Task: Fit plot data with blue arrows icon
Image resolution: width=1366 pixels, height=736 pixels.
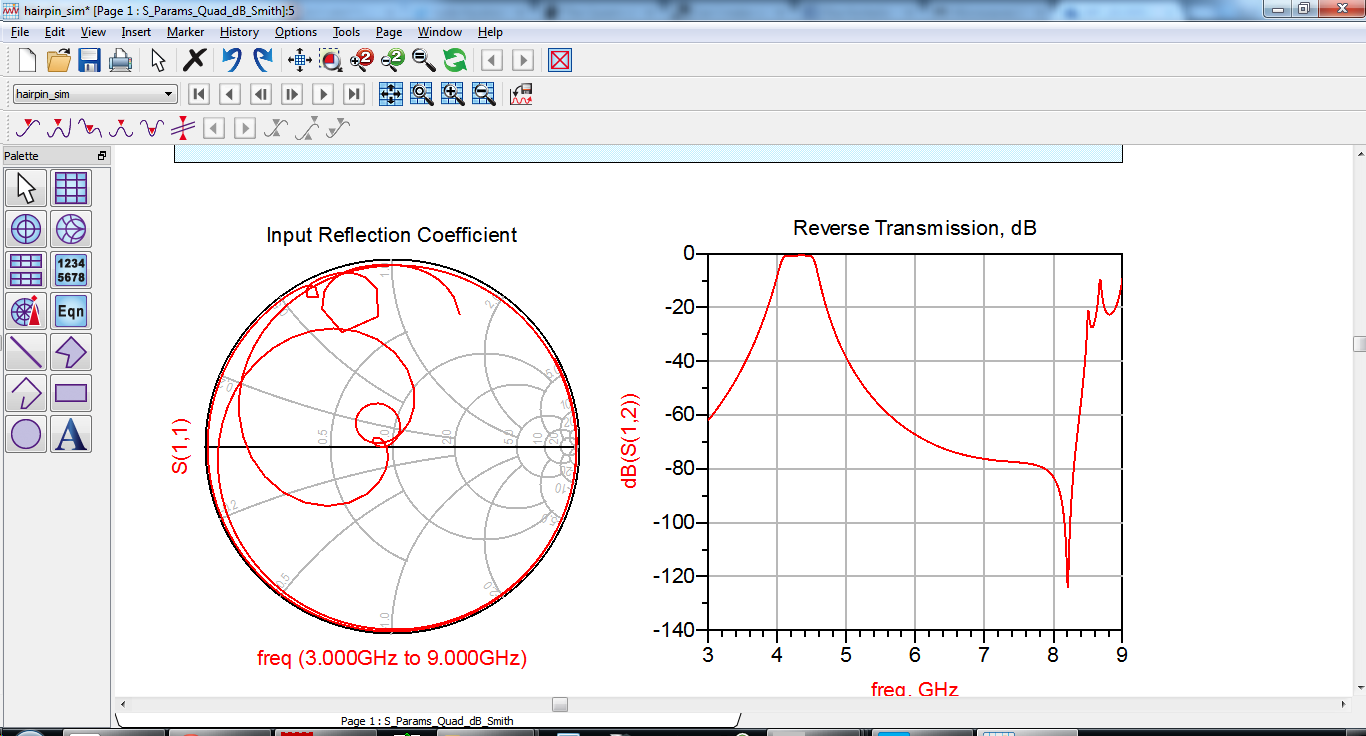Action: point(391,94)
